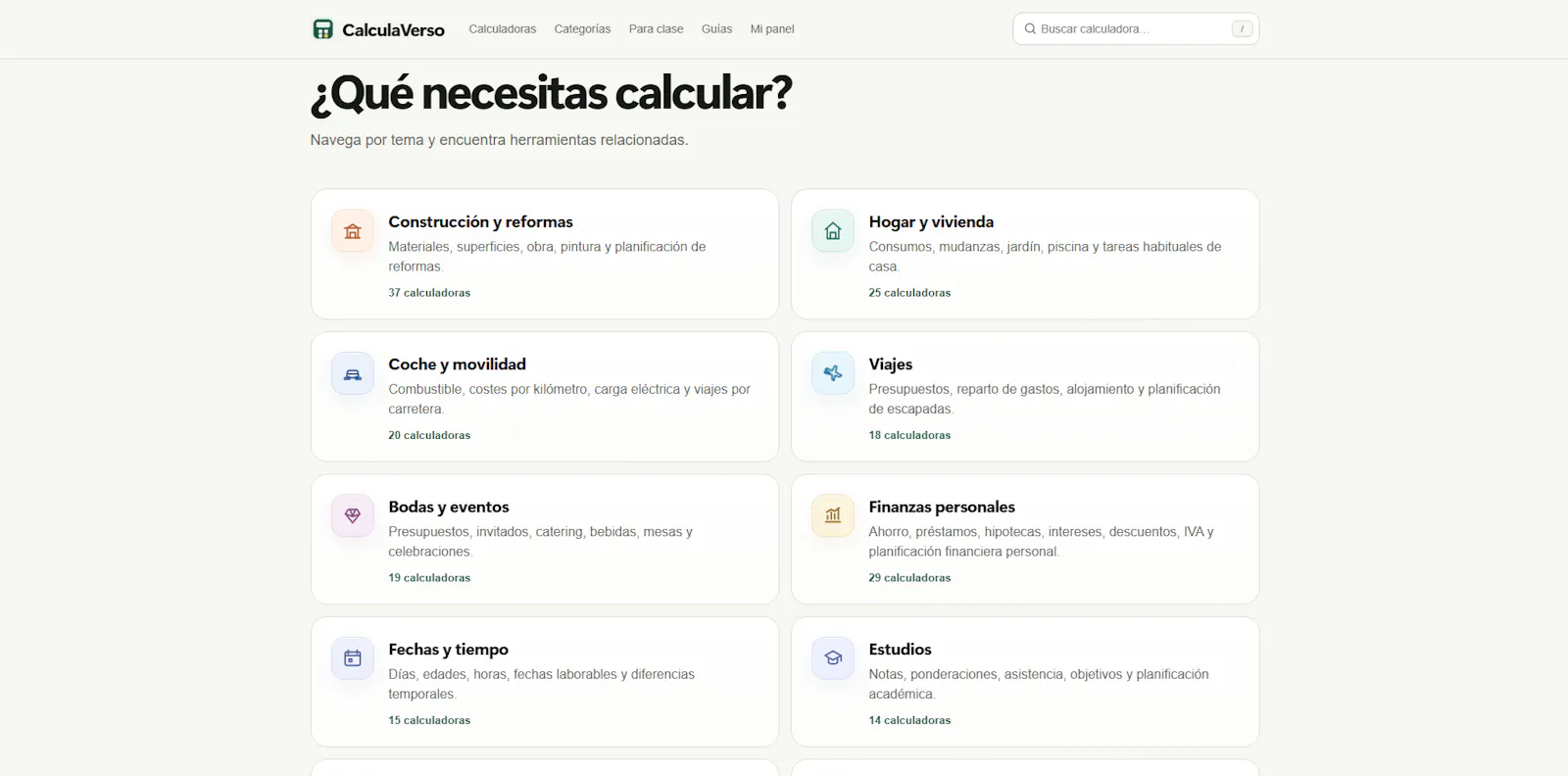
Task: Open Guías from the top navigation
Action: [x=716, y=29]
